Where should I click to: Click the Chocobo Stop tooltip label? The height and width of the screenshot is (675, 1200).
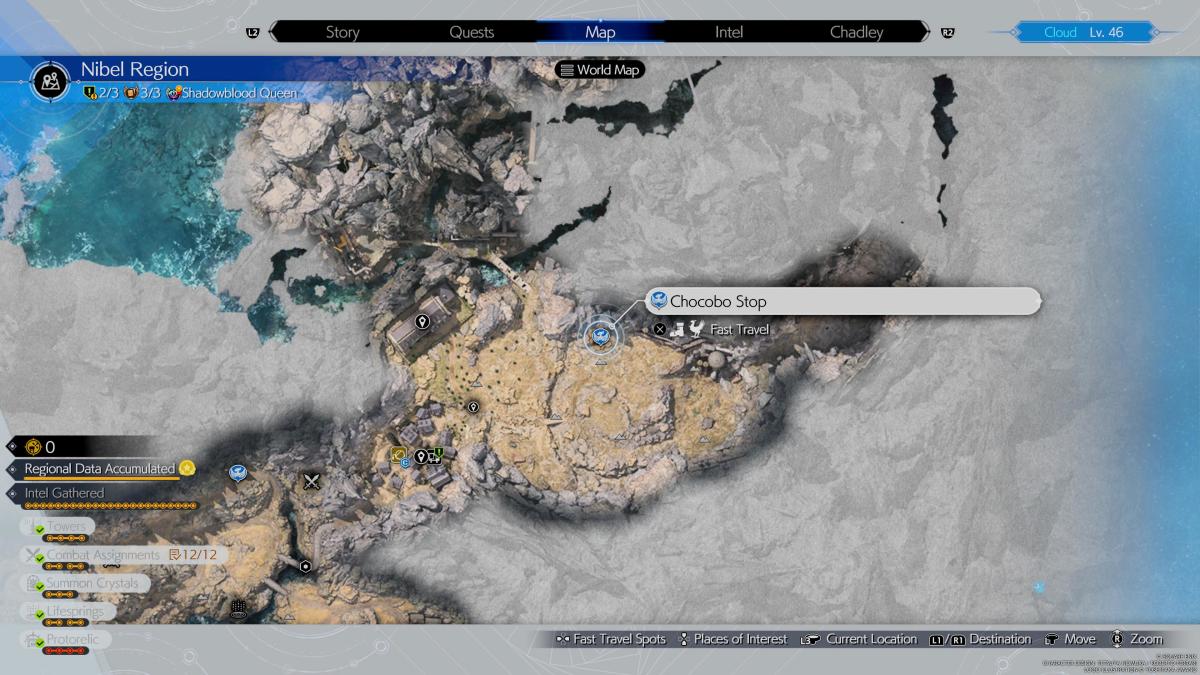(x=843, y=301)
